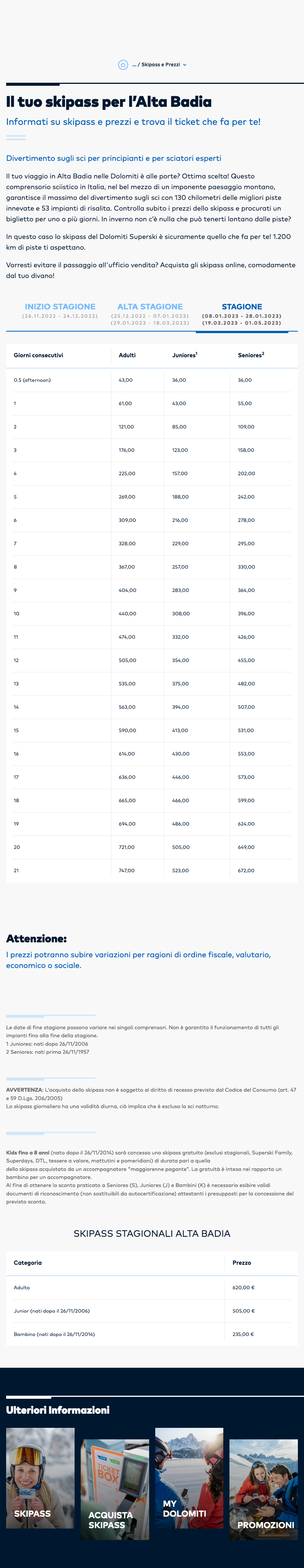Switch to the INIZIO STAGIONE tab
The width and height of the screenshot is (304, 1568).
coord(60,311)
